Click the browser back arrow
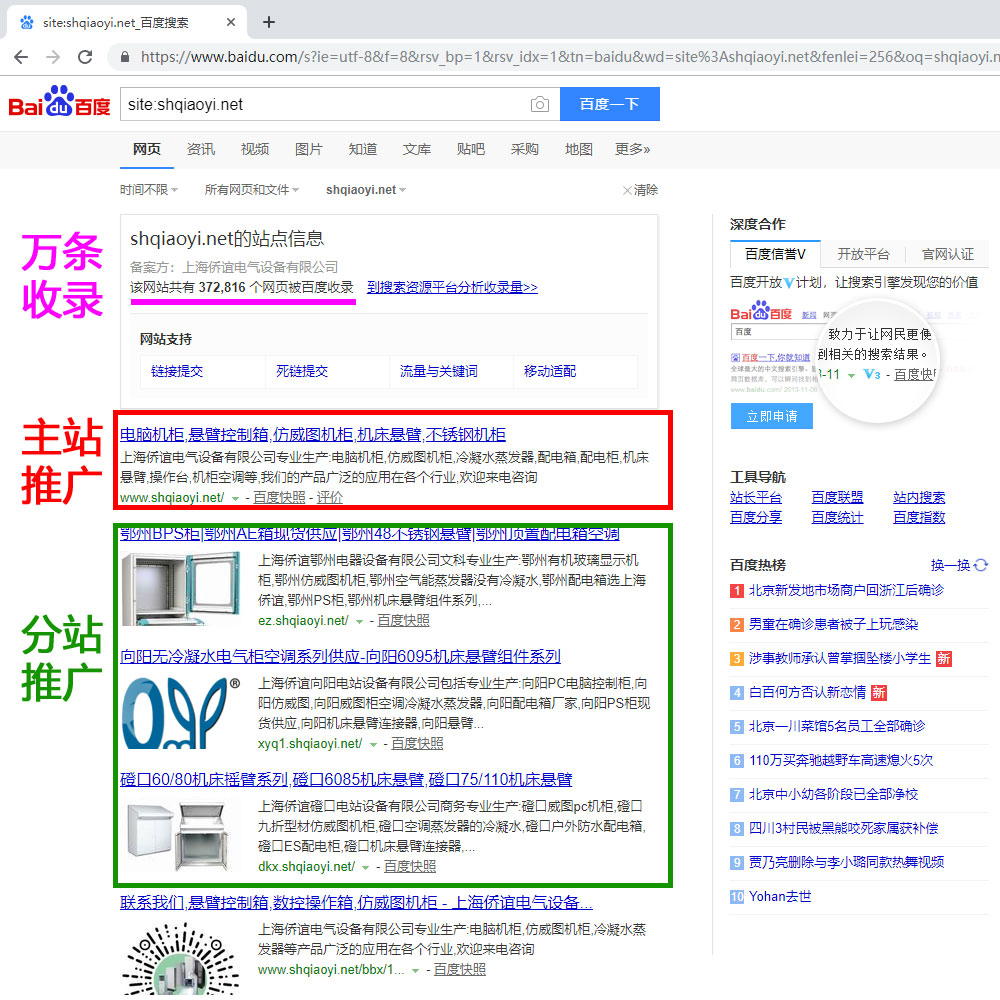1000x1000 pixels. coord(21,57)
